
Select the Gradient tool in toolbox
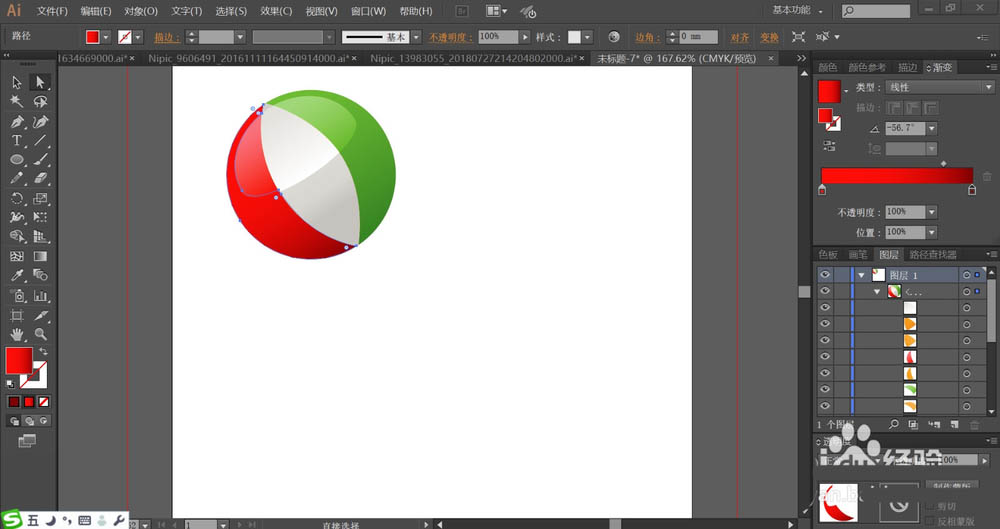pos(40,257)
